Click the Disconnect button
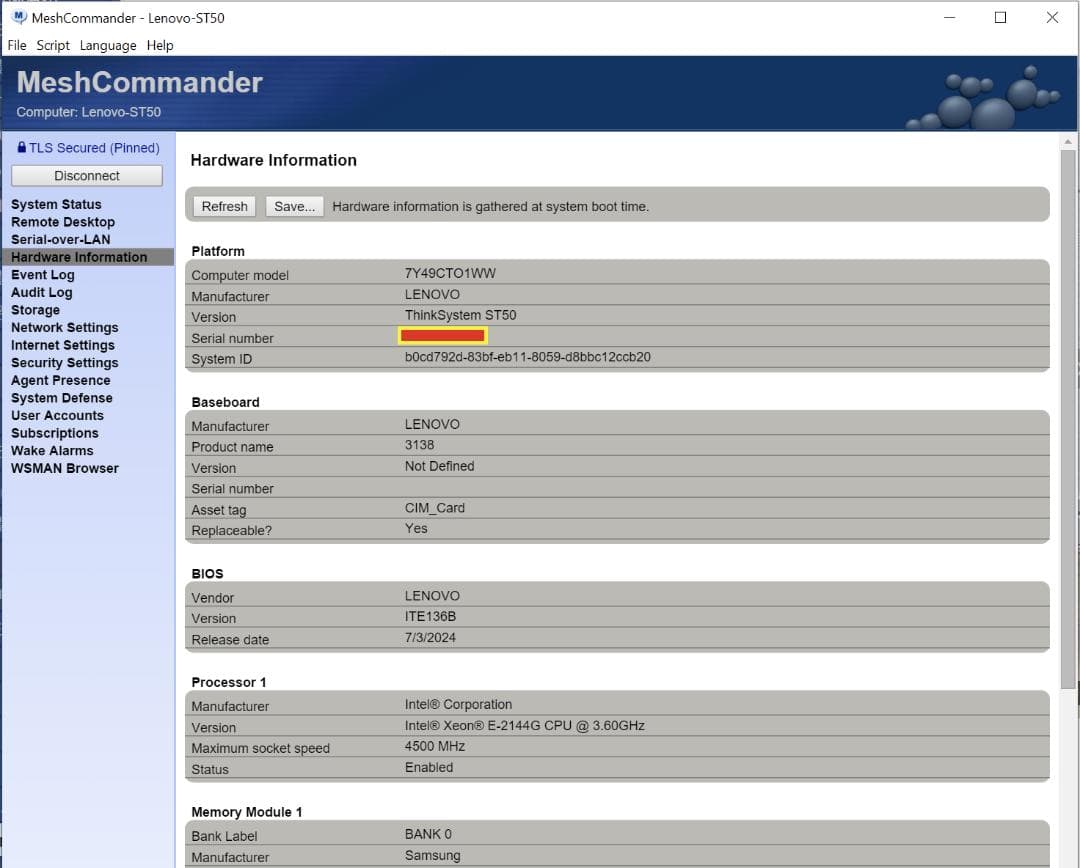 86,175
